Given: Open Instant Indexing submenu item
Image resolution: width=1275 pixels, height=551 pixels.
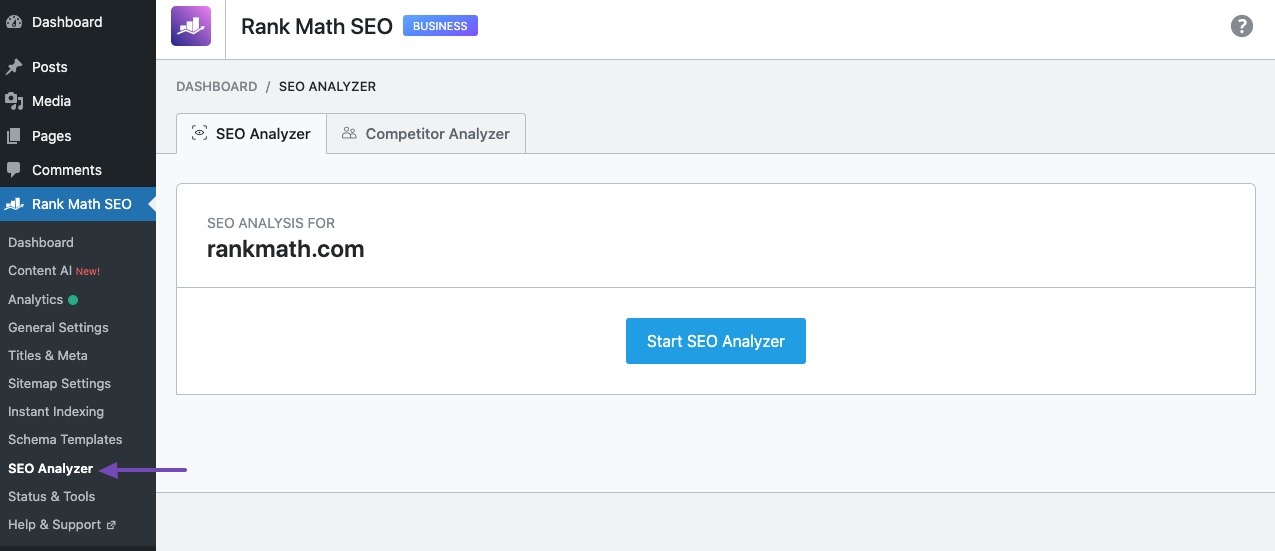Looking at the screenshot, I should pos(56,411).
